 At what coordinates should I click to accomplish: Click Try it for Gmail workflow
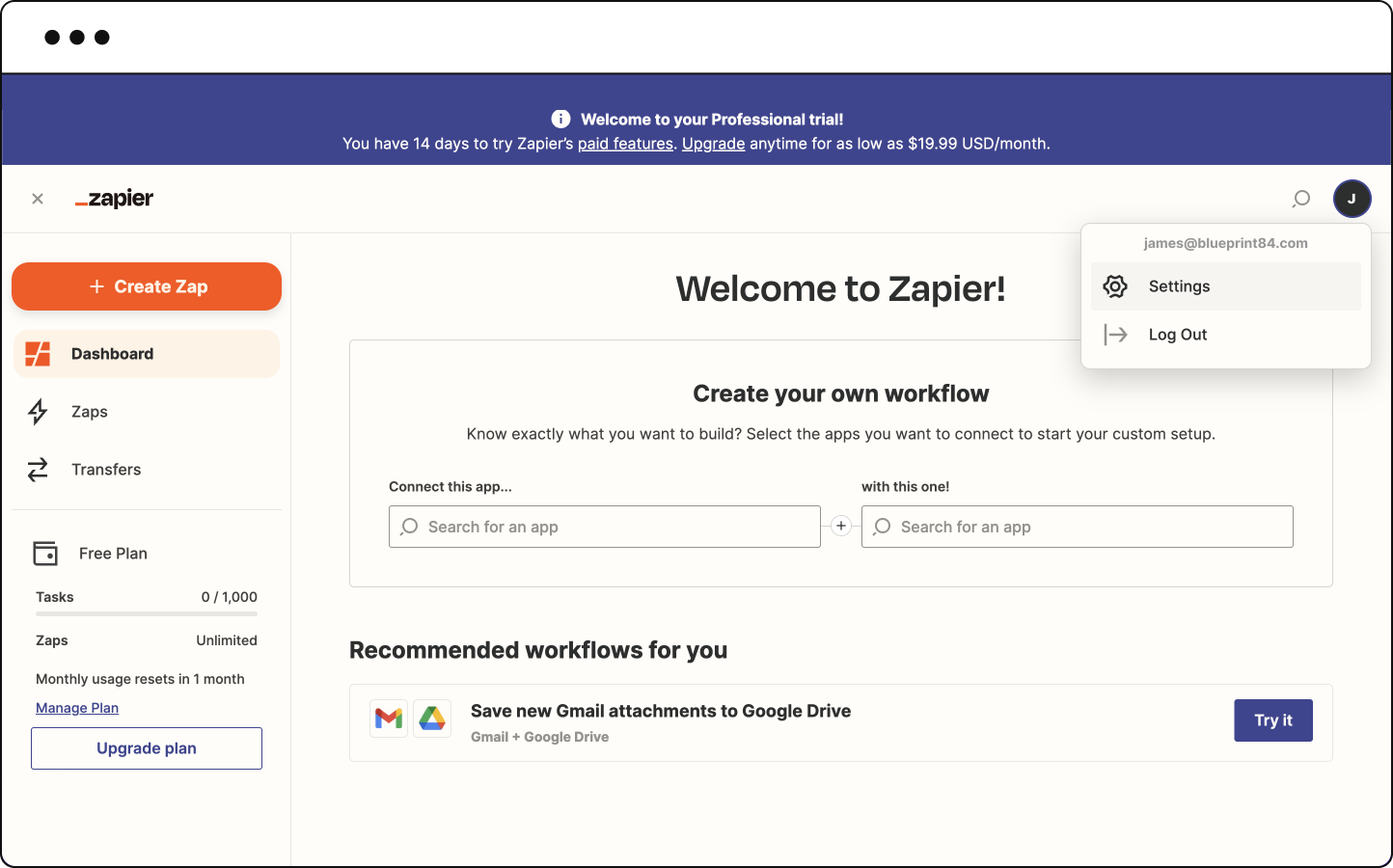pyautogui.click(x=1273, y=720)
